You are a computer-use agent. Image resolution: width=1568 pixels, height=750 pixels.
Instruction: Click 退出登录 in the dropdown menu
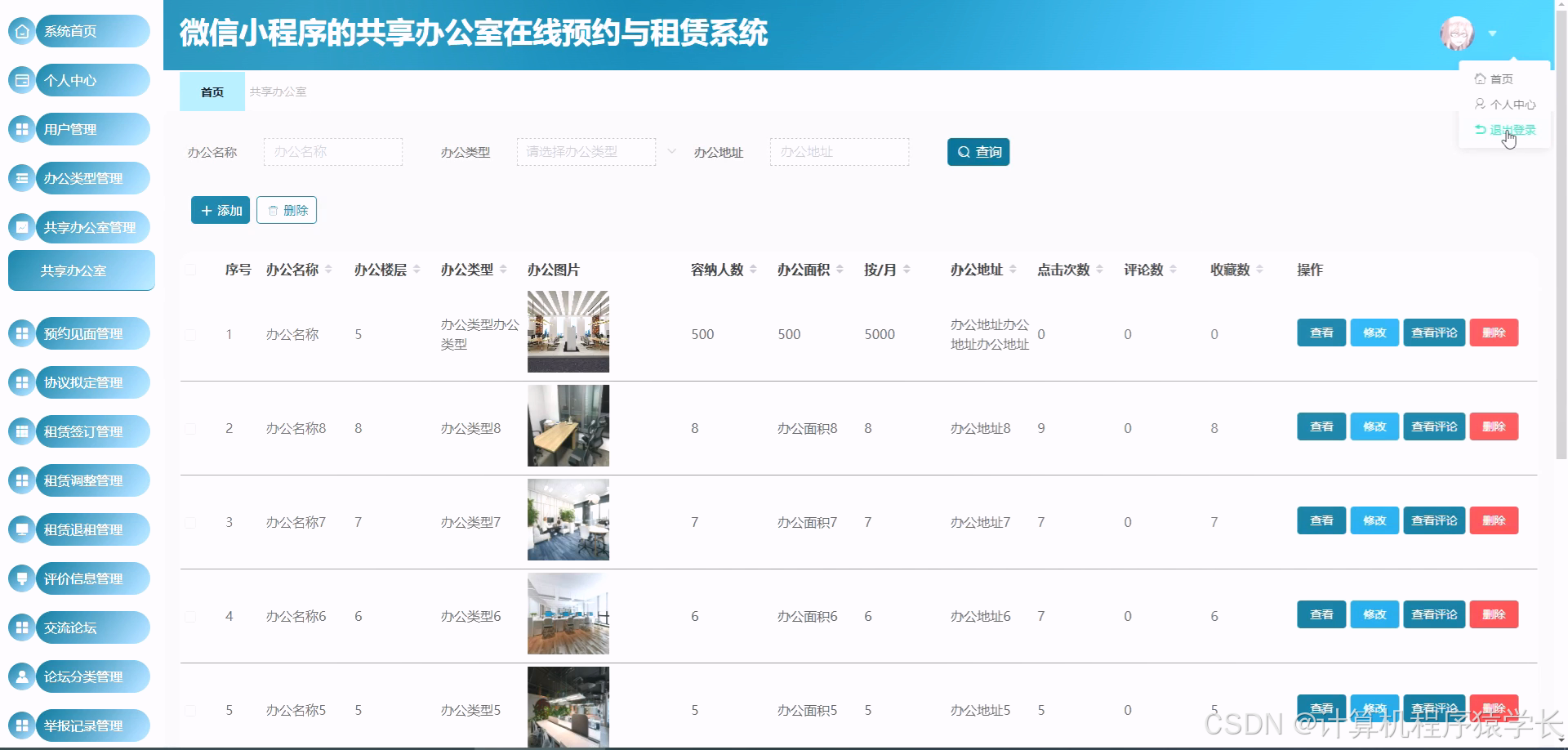[1512, 128]
